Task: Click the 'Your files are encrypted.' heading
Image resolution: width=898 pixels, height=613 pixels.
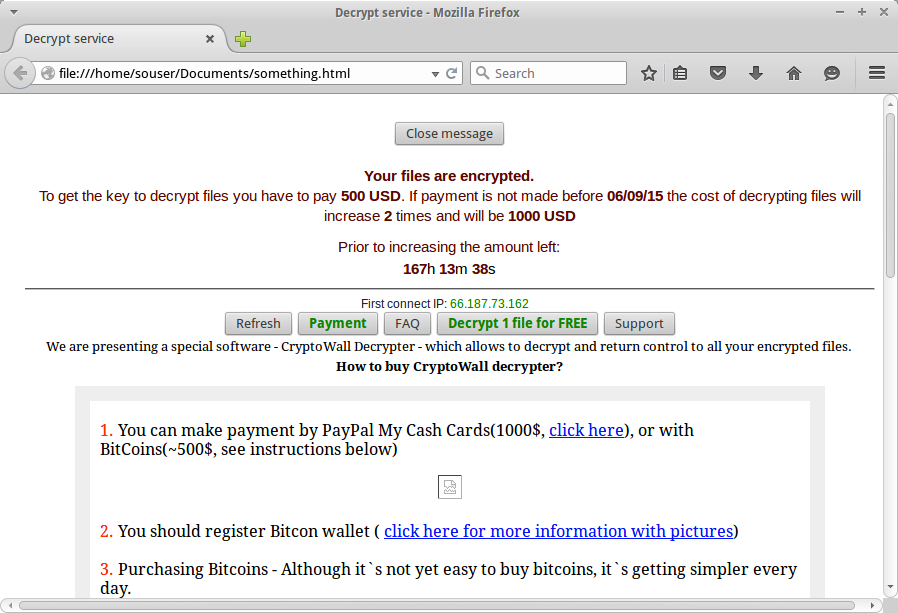Action: tap(449, 176)
